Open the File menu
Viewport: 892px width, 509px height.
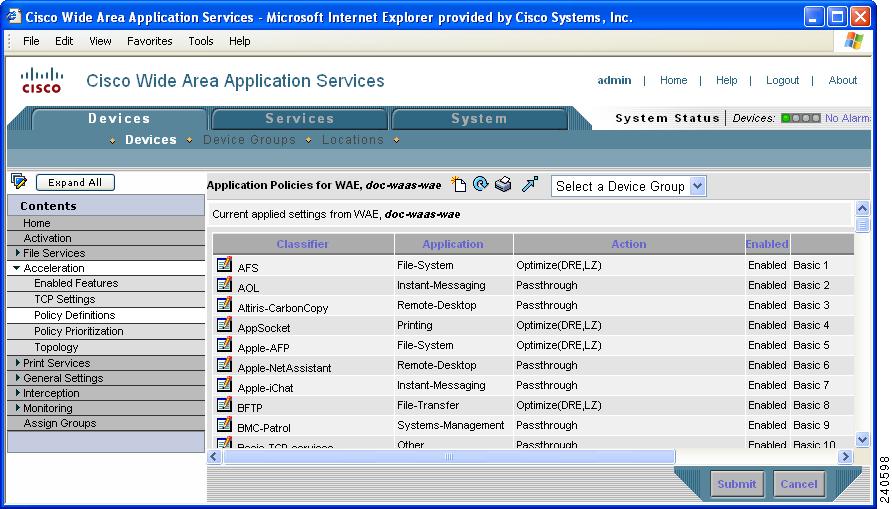[31, 41]
